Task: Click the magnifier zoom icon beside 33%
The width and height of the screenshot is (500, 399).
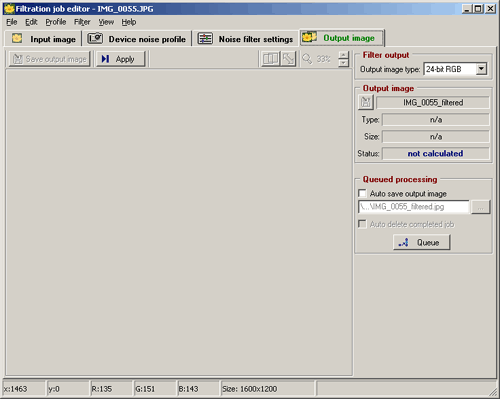Action: [x=307, y=59]
